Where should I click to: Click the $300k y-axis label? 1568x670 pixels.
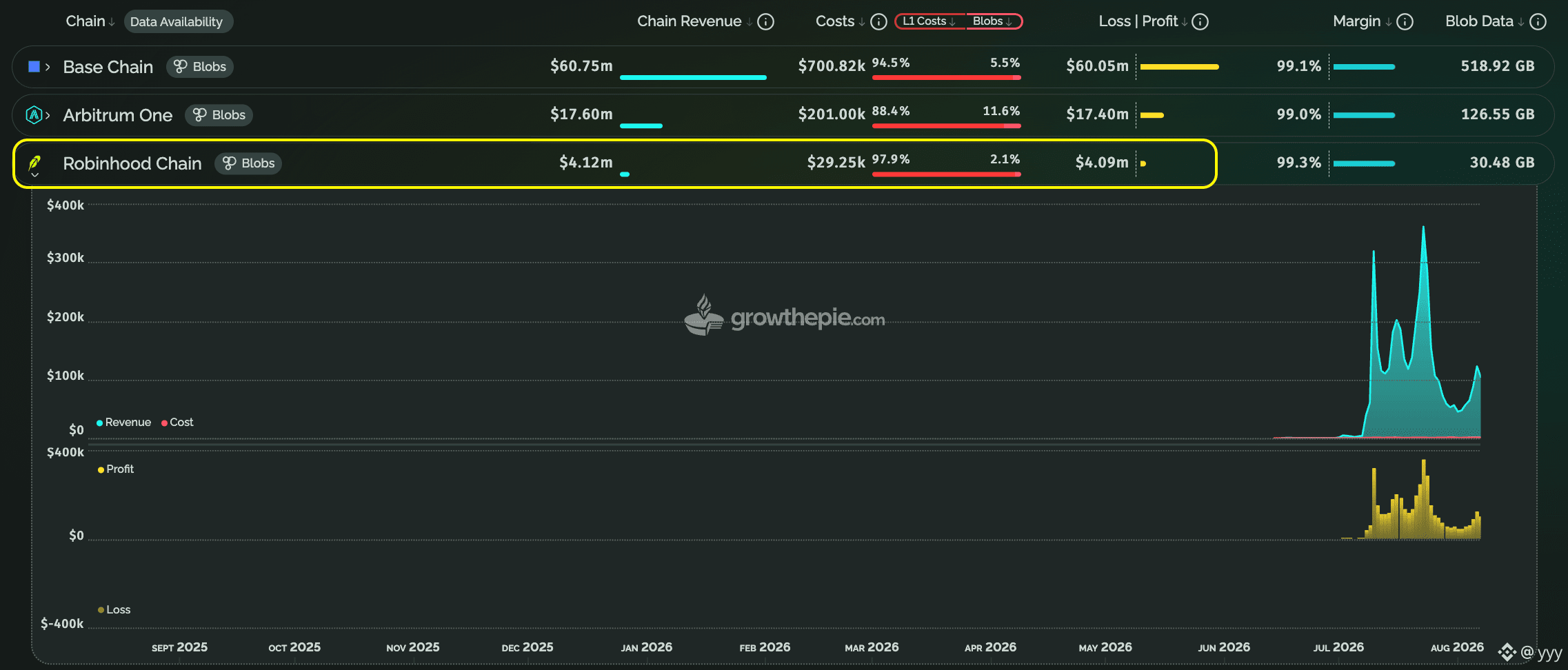(66, 258)
